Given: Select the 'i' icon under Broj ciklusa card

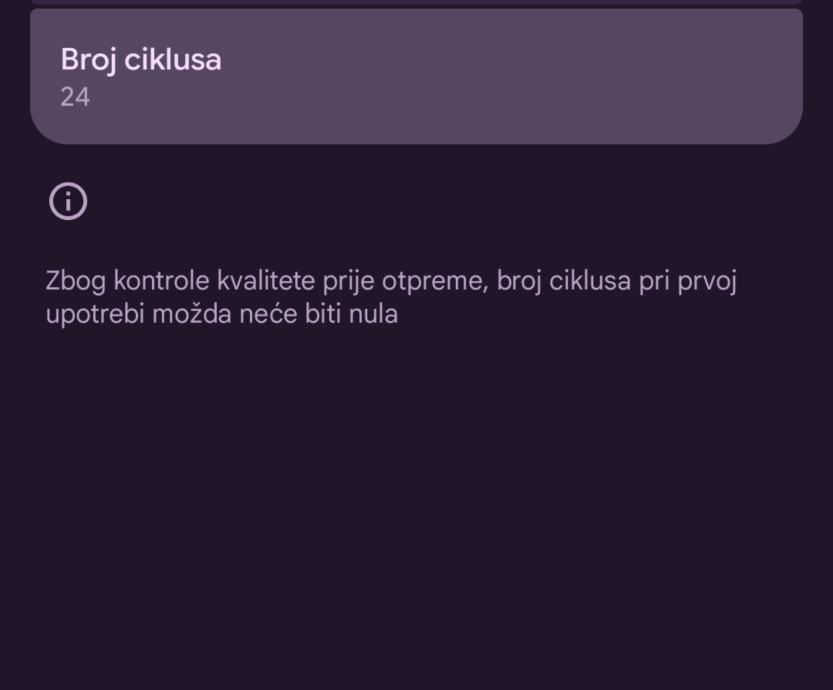Looking at the screenshot, I should click(68, 201).
